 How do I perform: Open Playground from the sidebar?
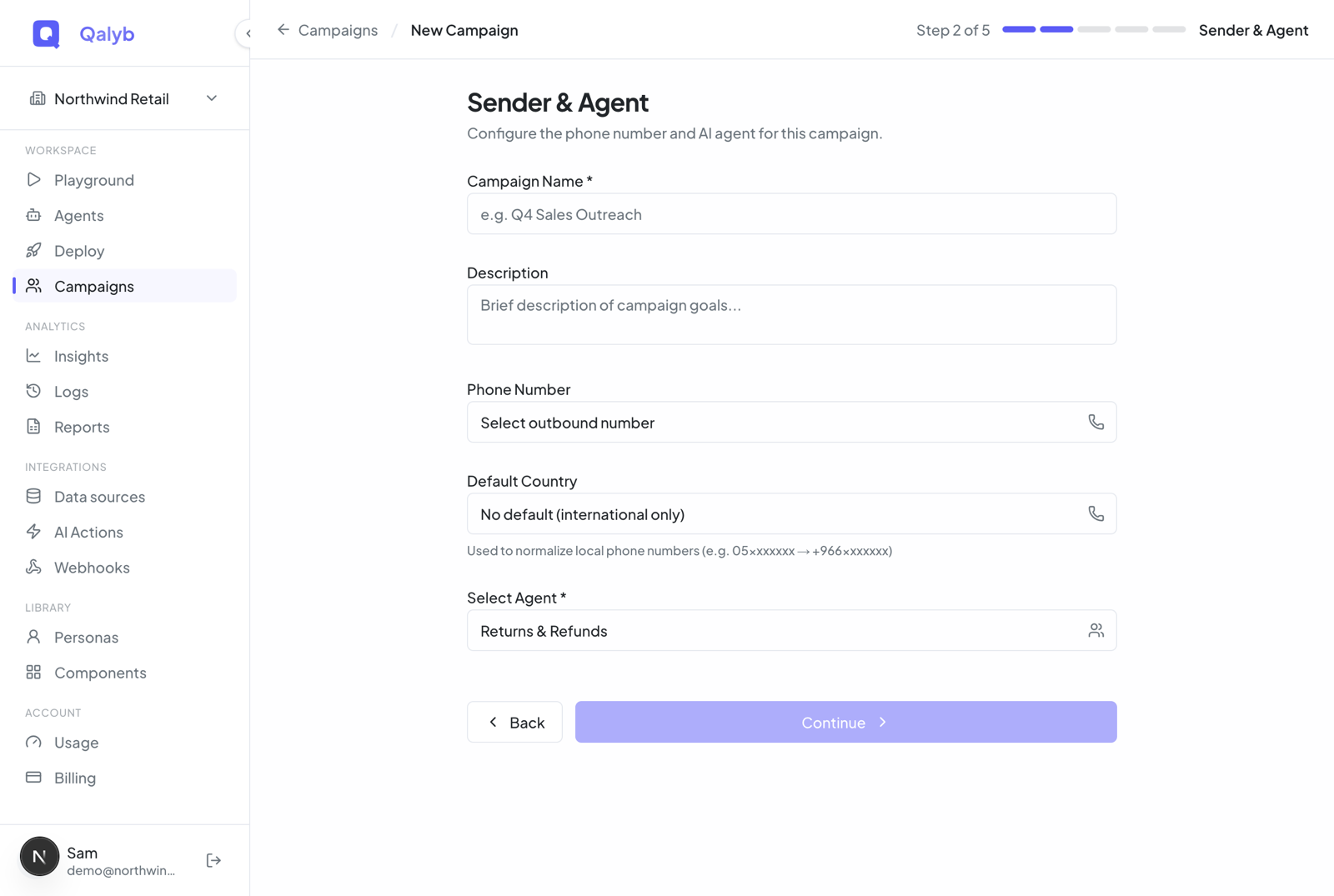pos(125,180)
